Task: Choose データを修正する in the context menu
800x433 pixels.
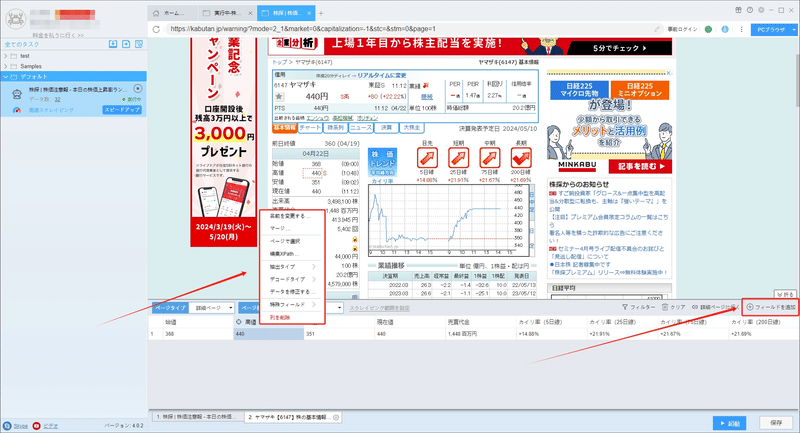Action: coord(292,292)
